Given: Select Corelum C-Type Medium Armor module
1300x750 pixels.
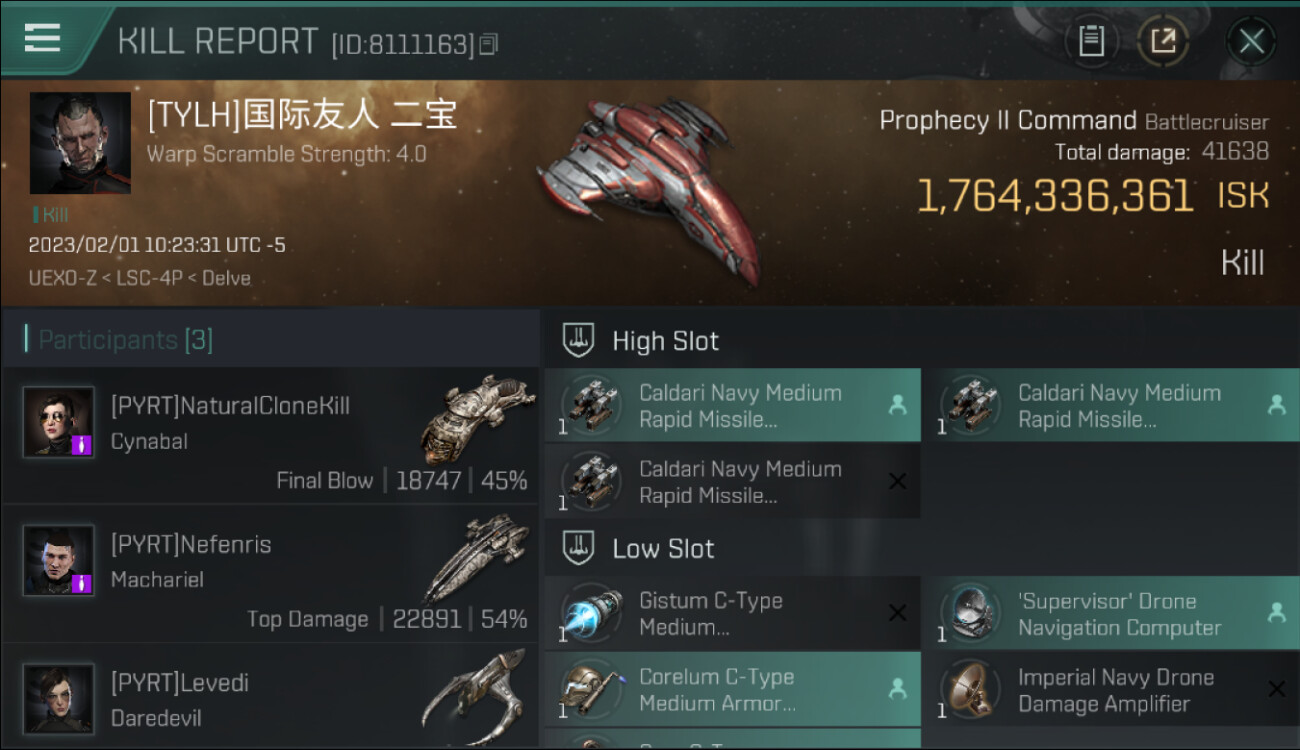Looking at the screenshot, I should (733, 690).
